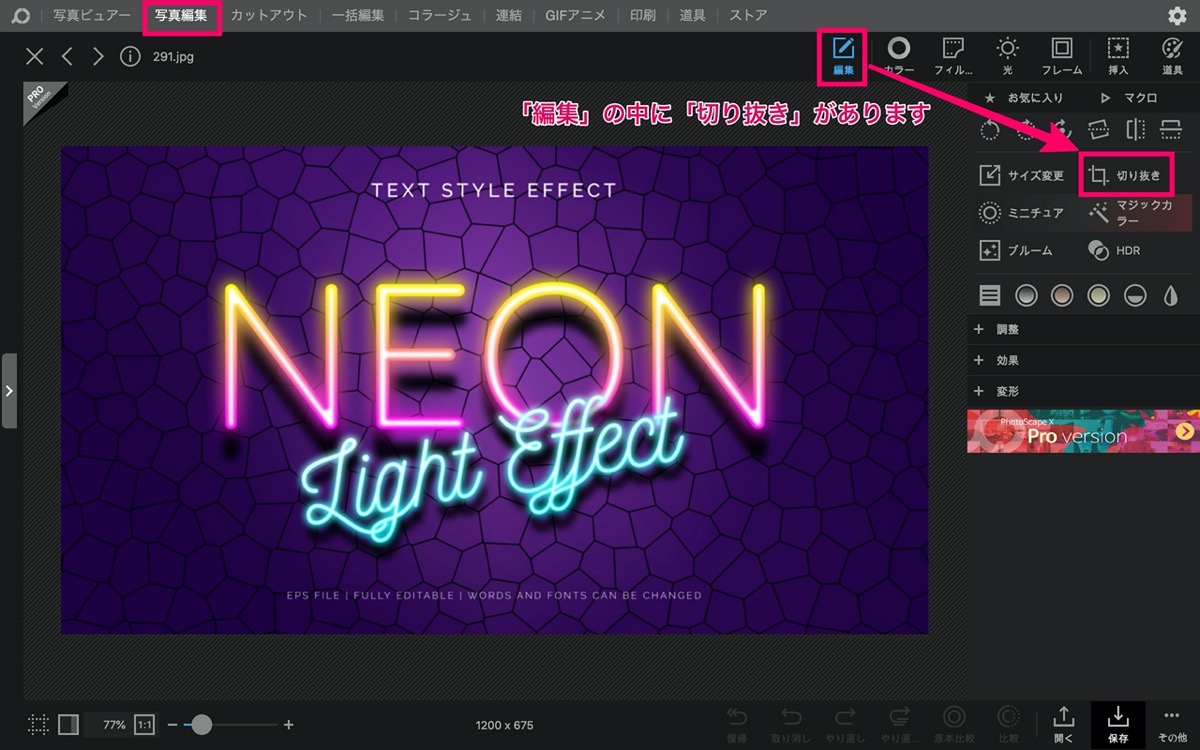Click the 保存 (Save) button

pos(1118,725)
